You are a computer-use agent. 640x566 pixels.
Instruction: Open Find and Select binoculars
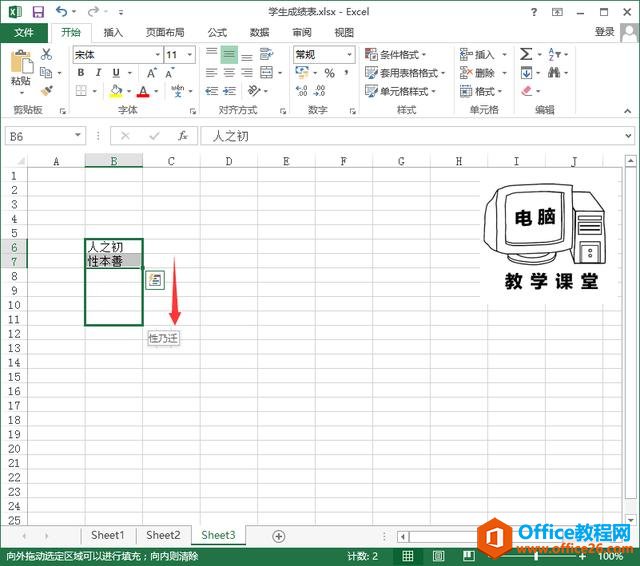pyautogui.click(x=554, y=73)
